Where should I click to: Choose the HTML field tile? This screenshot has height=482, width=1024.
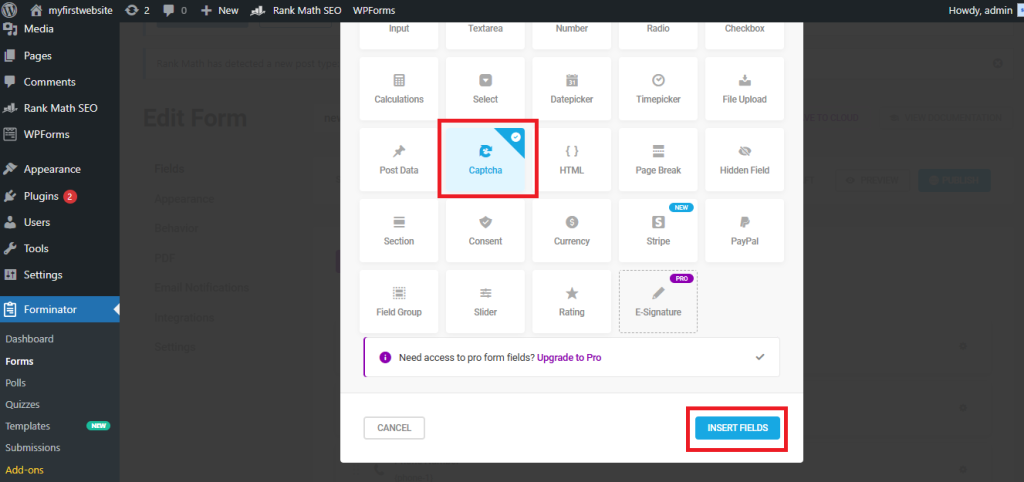(572, 160)
